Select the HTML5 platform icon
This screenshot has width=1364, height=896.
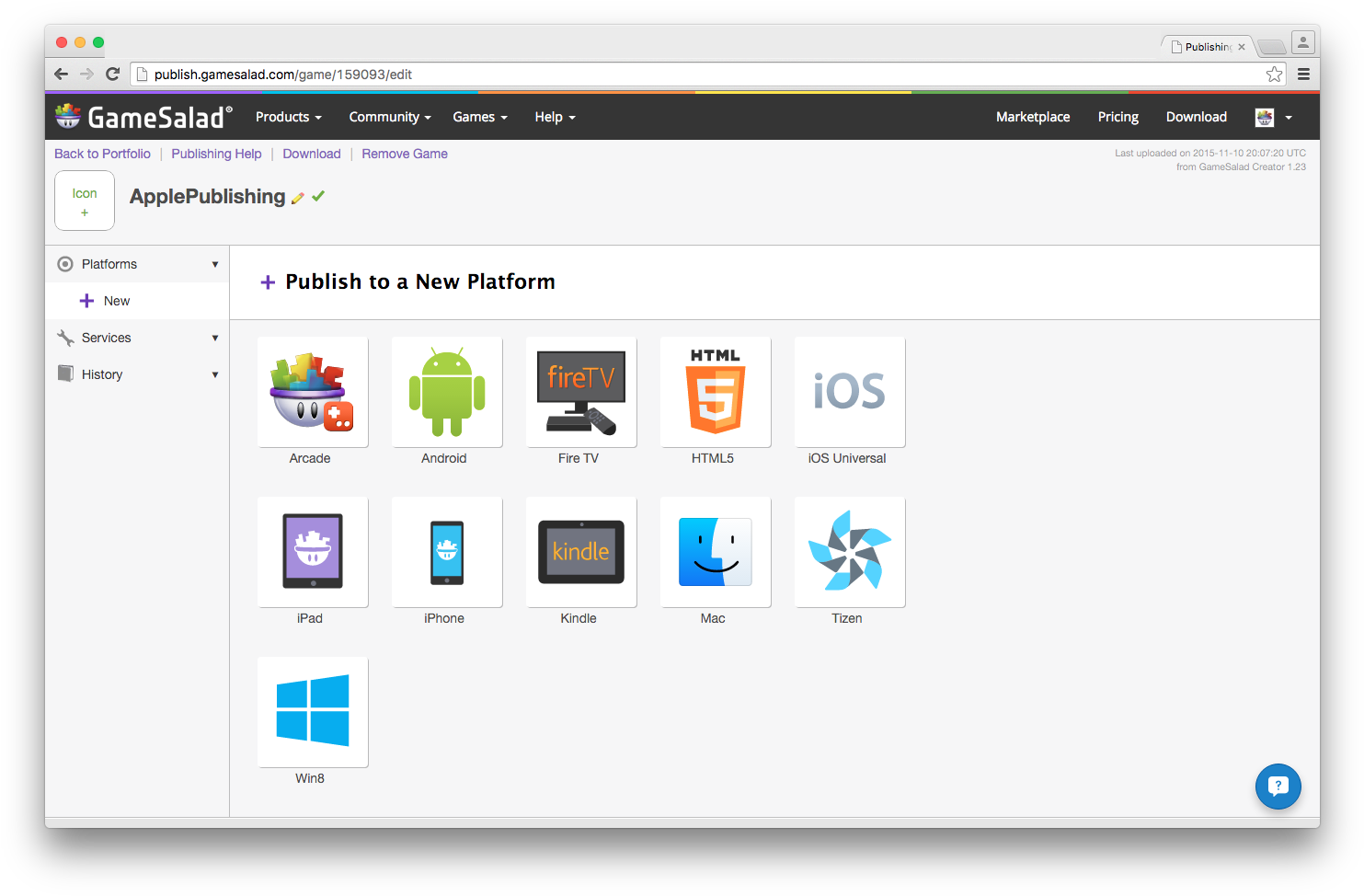pyautogui.click(x=716, y=392)
